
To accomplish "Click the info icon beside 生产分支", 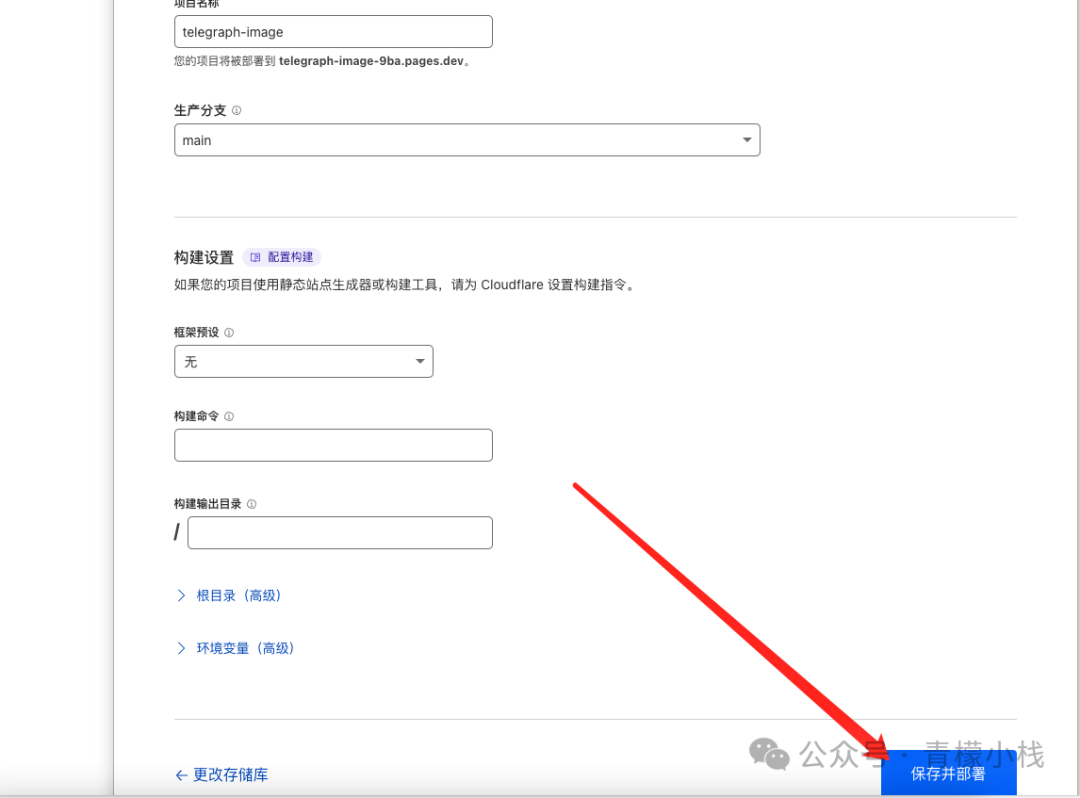I will 236,110.
